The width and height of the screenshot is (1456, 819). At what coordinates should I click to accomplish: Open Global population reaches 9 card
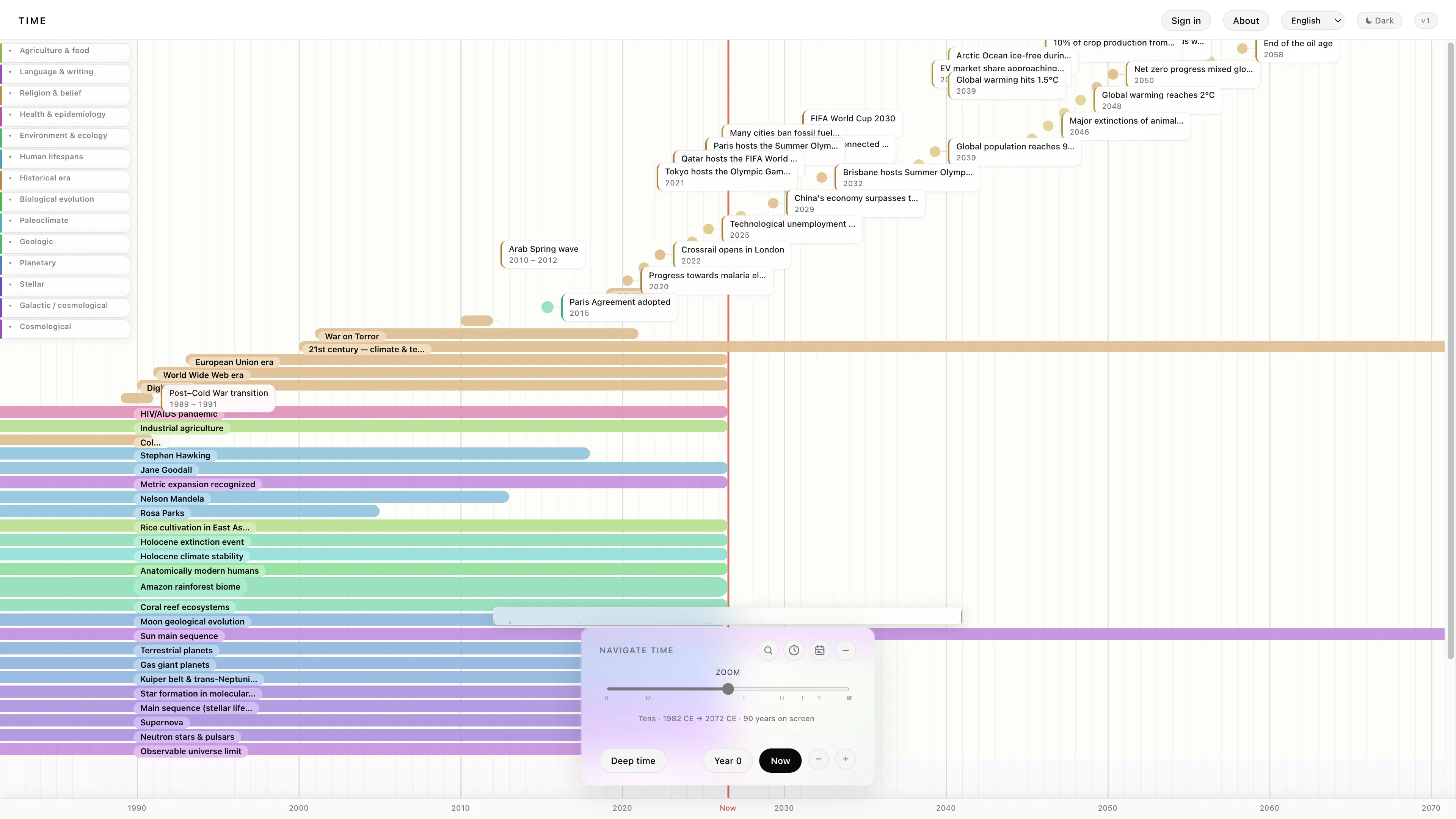tap(1015, 152)
